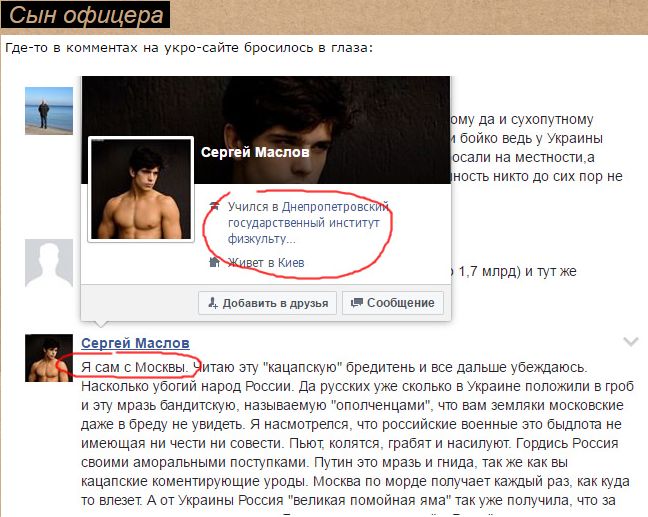648x517 pixels.
Task: Open the Днепропетровский государственный институт link
Action: 308,222
